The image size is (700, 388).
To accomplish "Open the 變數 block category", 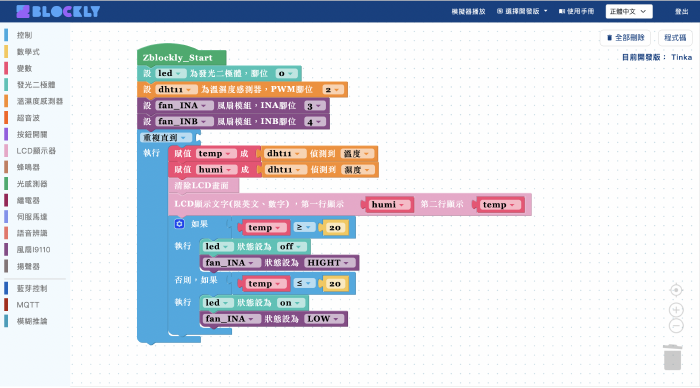I will coord(25,68).
